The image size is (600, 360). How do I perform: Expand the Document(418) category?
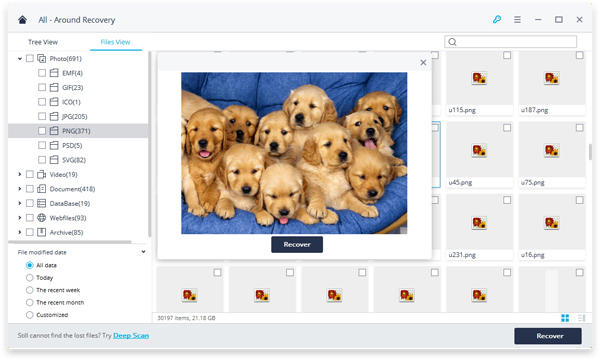pos(20,189)
